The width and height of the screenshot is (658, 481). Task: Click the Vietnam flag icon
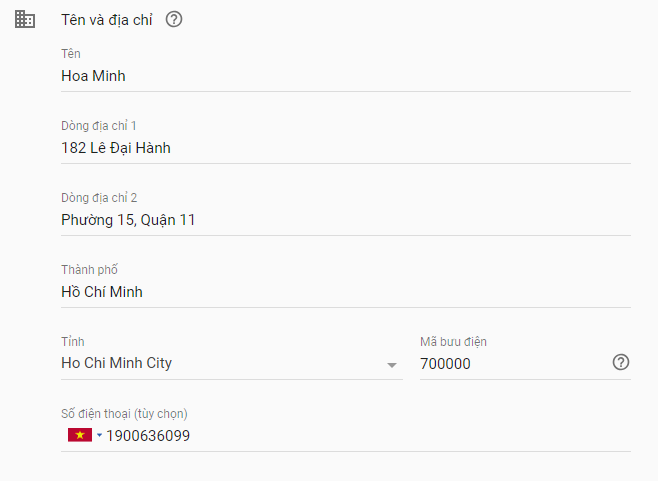coord(79,435)
